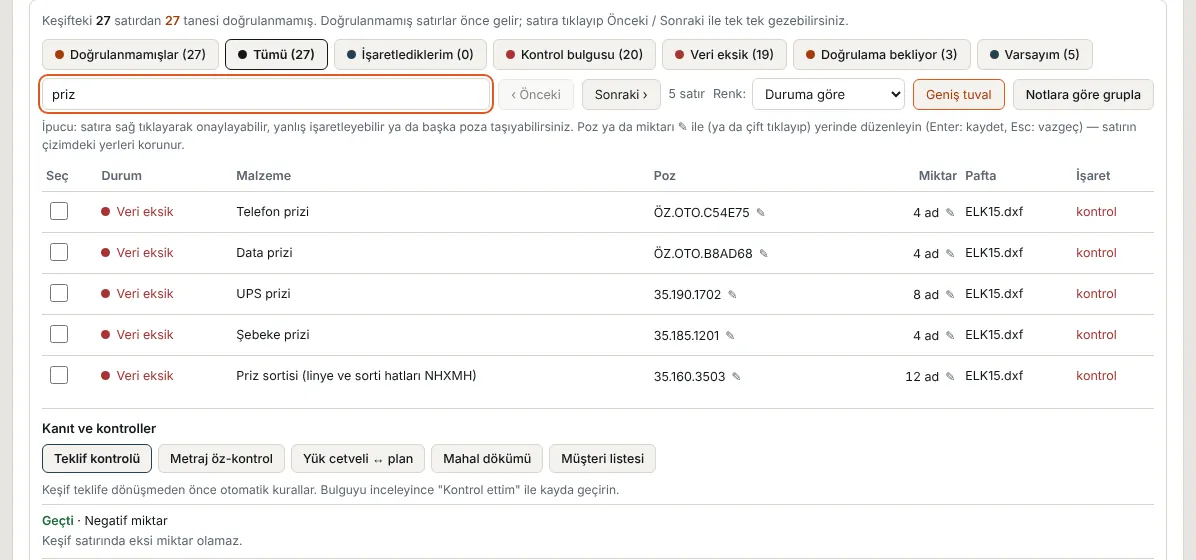Edit poz pencil for Telefon prizi
The image size is (1196, 560).
click(760, 212)
